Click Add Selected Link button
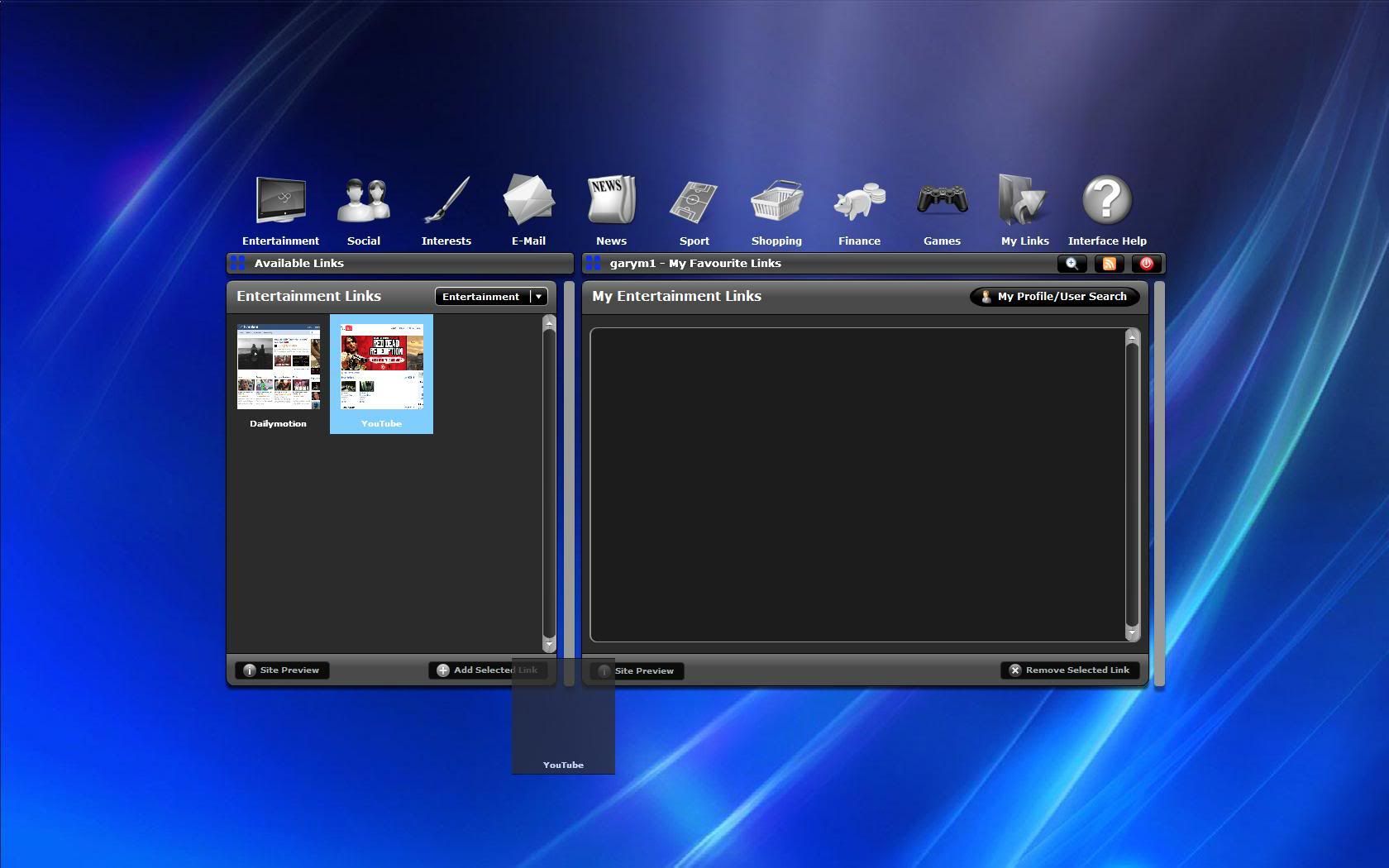The image size is (1389, 868). click(488, 670)
